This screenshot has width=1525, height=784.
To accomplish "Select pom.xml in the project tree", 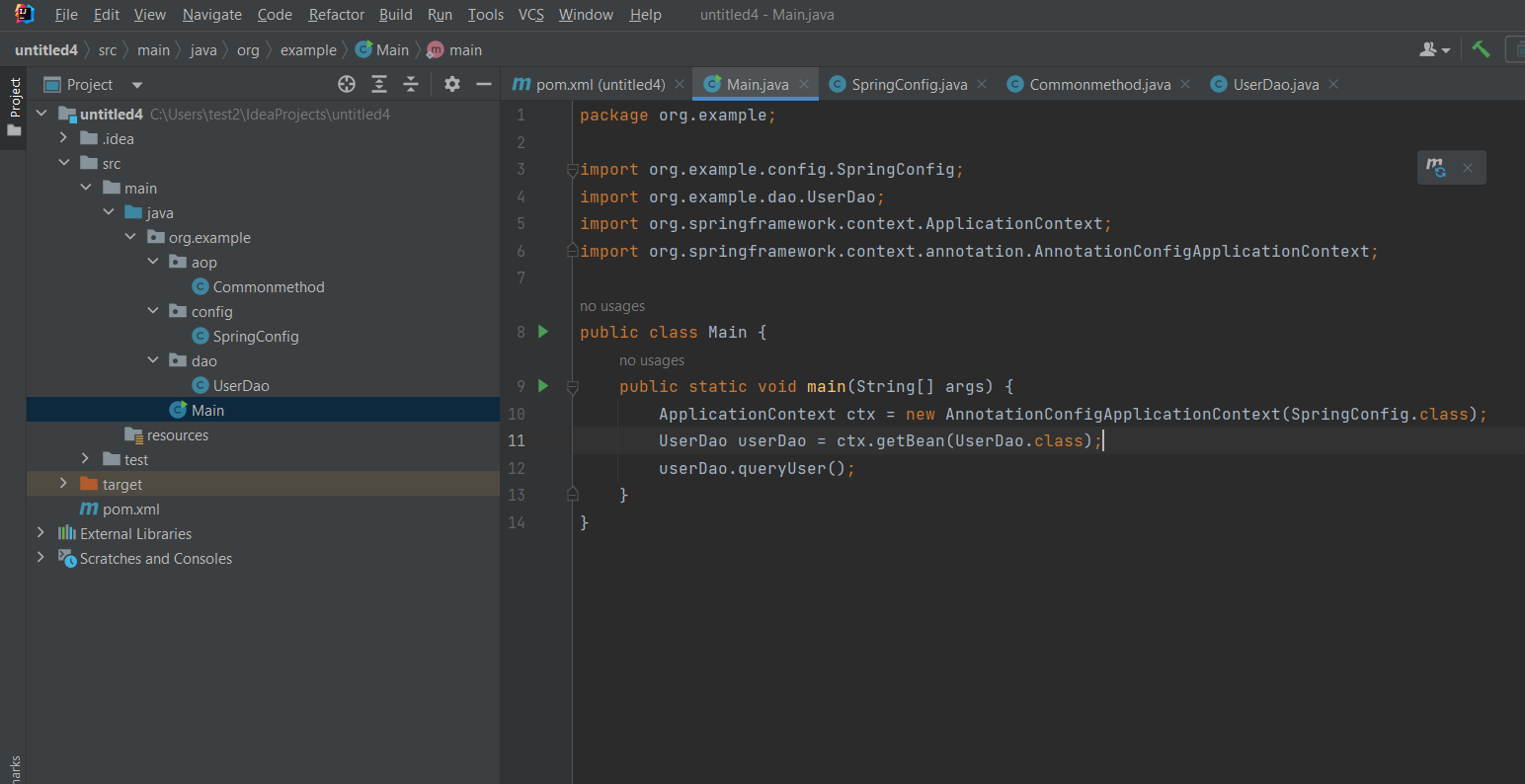I will [x=130, y=510].
